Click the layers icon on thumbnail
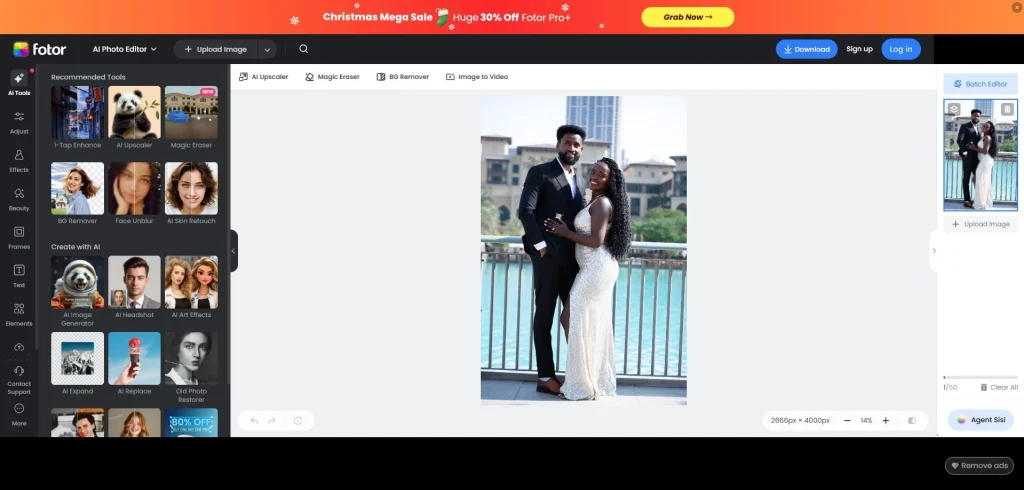 point(954,109)
